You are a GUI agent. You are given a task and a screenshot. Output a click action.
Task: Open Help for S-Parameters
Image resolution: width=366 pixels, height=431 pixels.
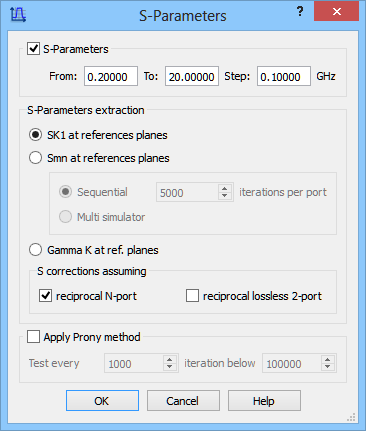point(264,401)
